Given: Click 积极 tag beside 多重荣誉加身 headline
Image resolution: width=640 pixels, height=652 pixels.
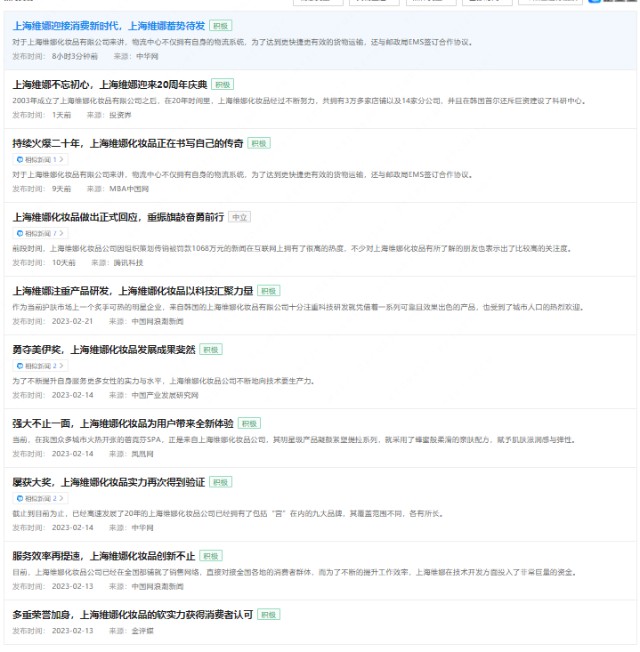Looking at the screenshot, I should coord(269,614).
